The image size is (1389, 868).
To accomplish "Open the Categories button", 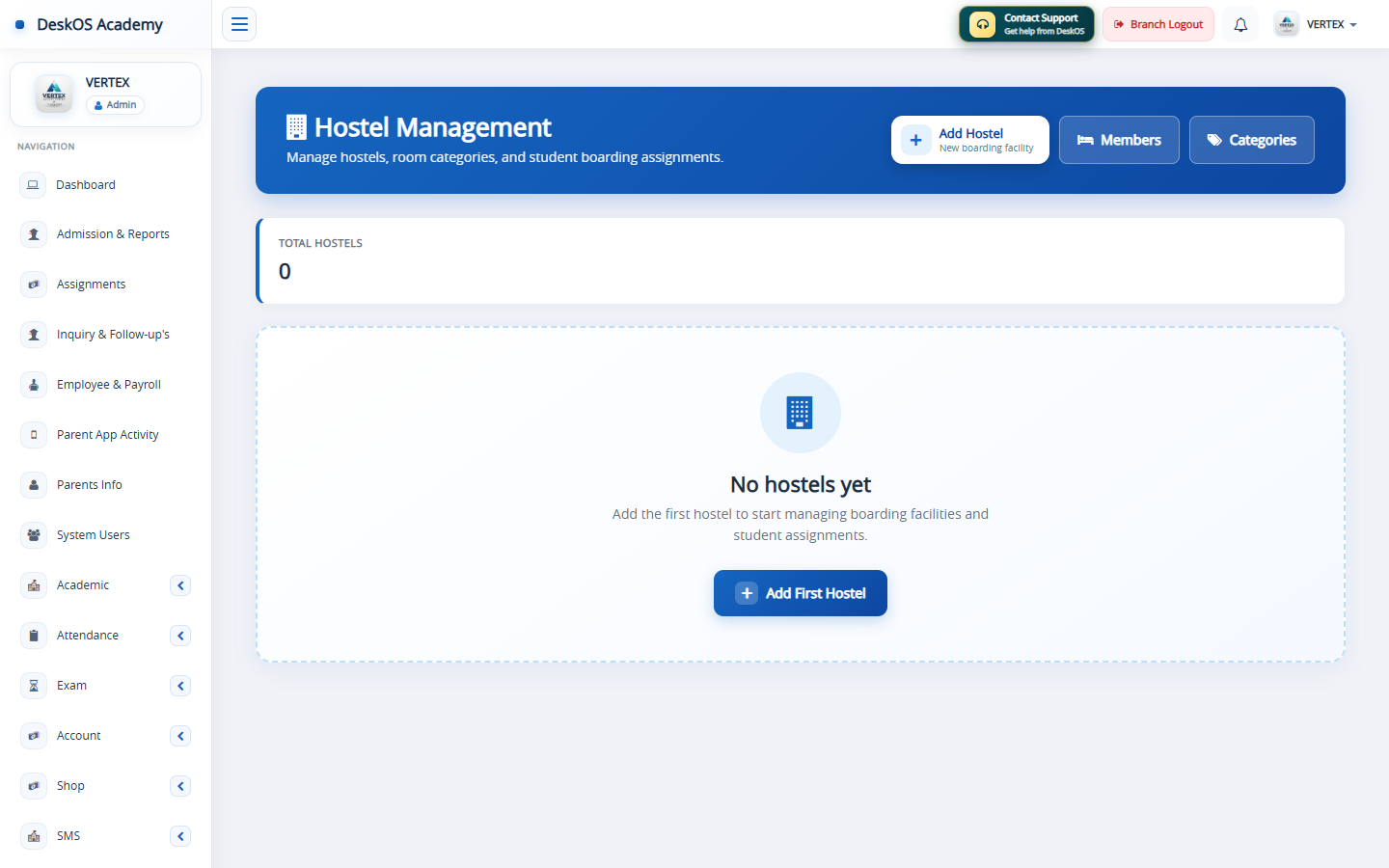I will (1252, 140).
